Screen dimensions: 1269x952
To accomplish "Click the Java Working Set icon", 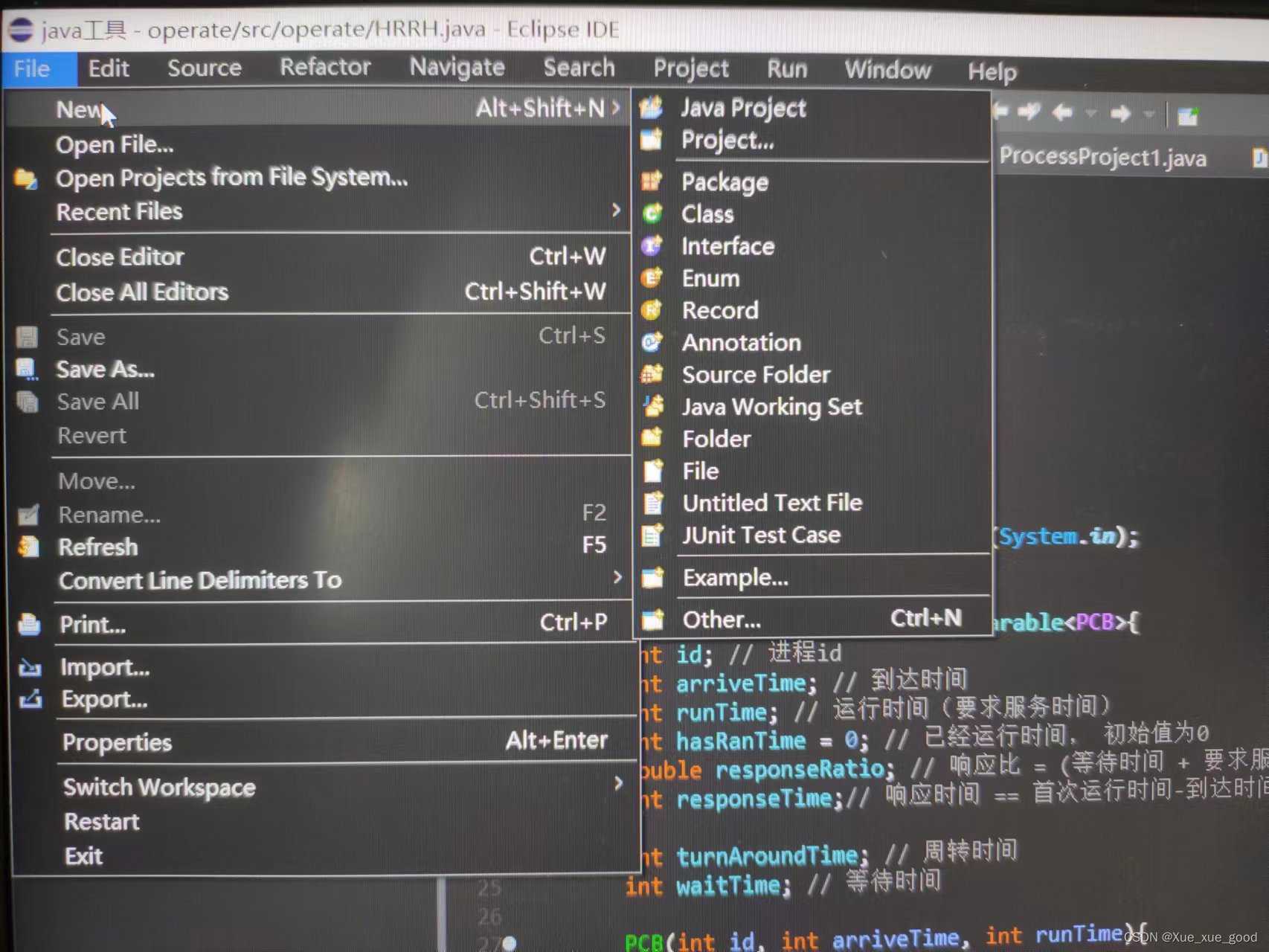I will 653,406.
